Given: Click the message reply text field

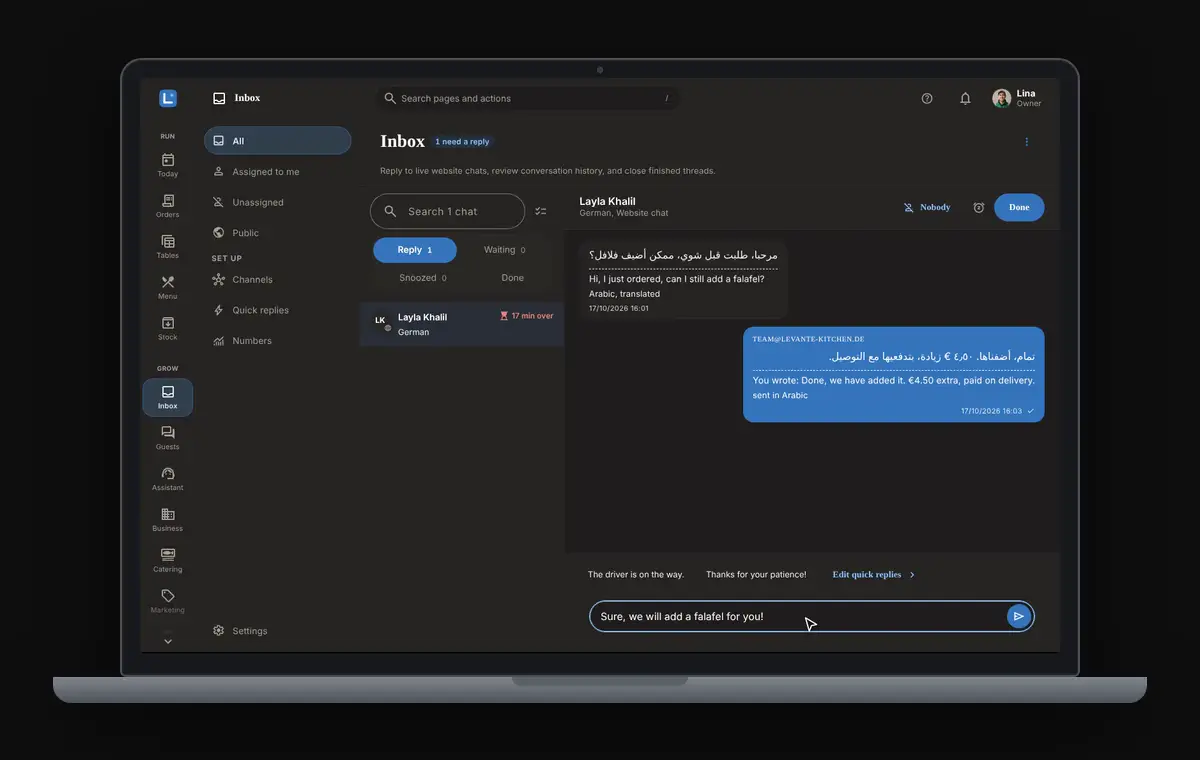Looking at the screenshot, I should (798, 616).
